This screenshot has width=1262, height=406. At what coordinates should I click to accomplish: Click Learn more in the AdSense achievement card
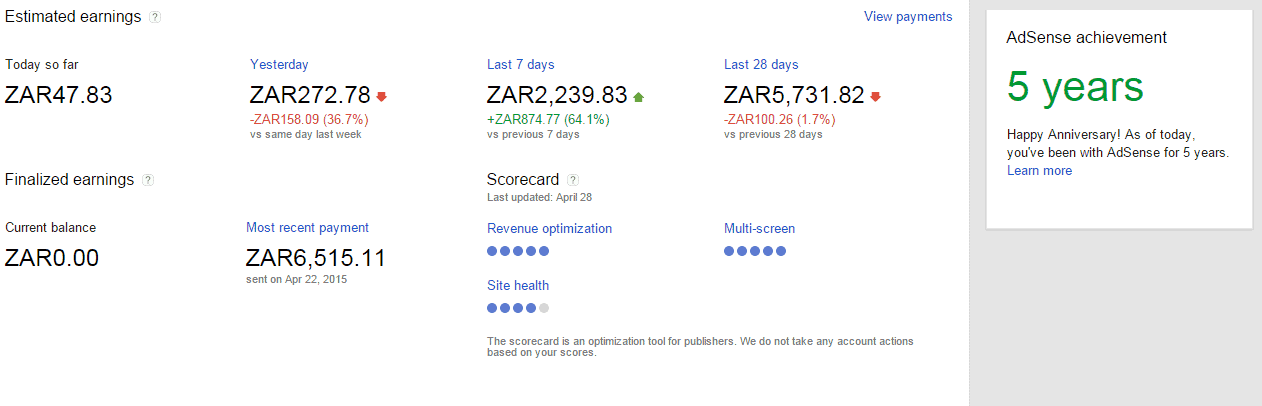tap(1039, 170)
